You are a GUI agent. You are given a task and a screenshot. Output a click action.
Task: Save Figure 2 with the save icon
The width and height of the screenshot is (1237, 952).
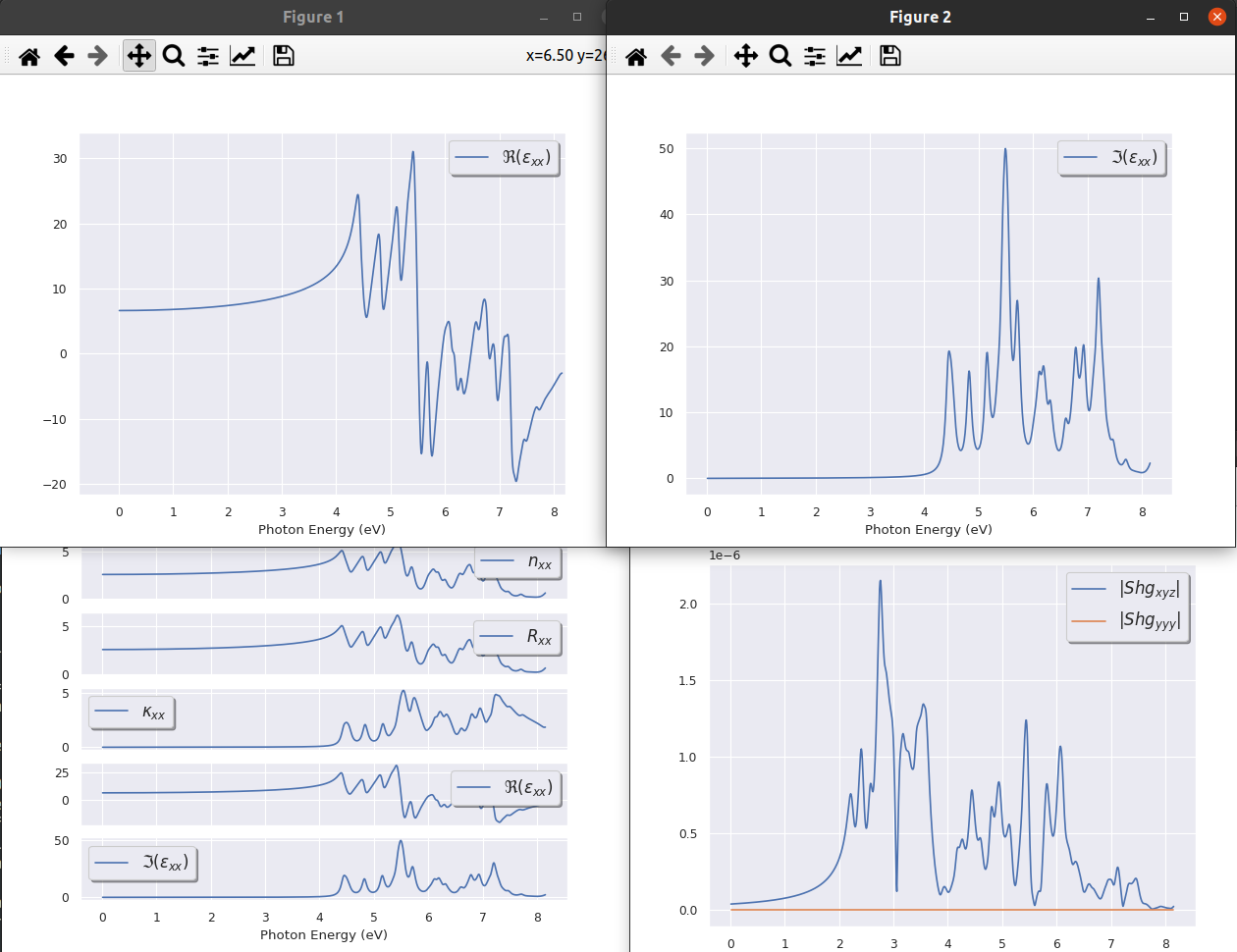click(x=890, y=56)
